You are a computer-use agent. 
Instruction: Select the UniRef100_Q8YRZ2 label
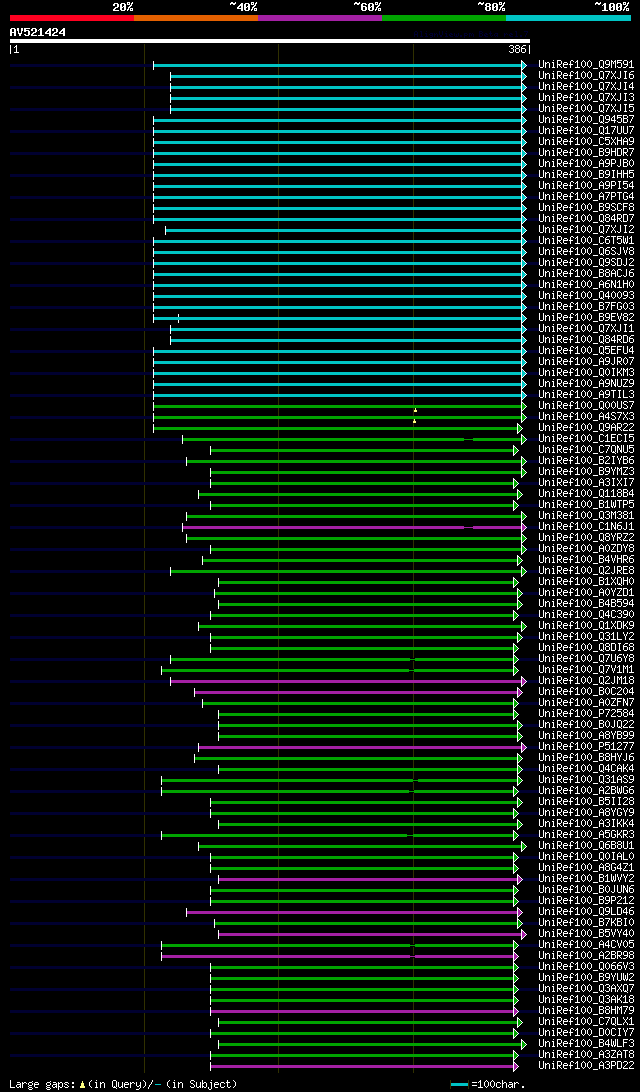point(586,538)
